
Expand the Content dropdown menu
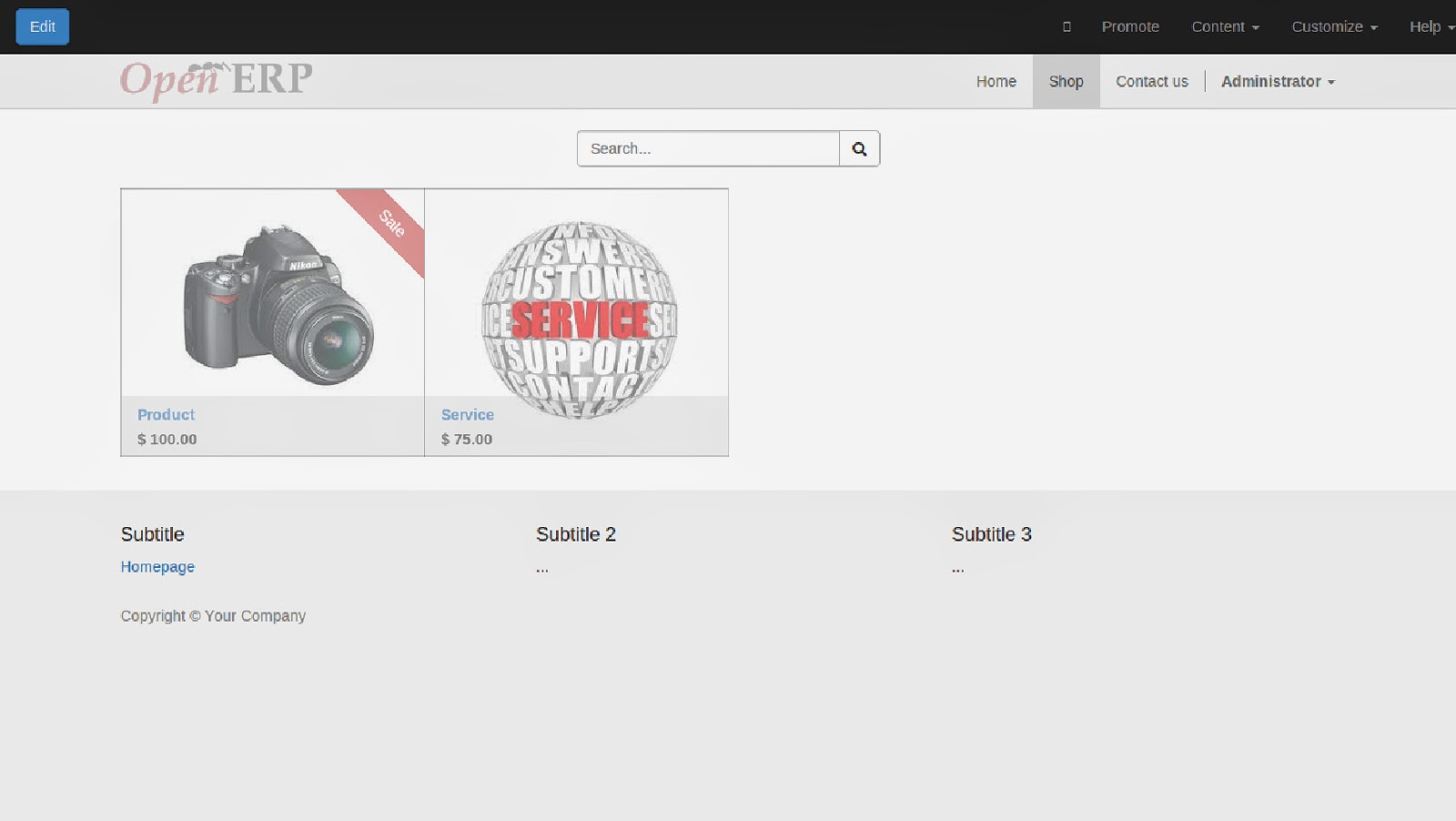[x=1226, y=26]
